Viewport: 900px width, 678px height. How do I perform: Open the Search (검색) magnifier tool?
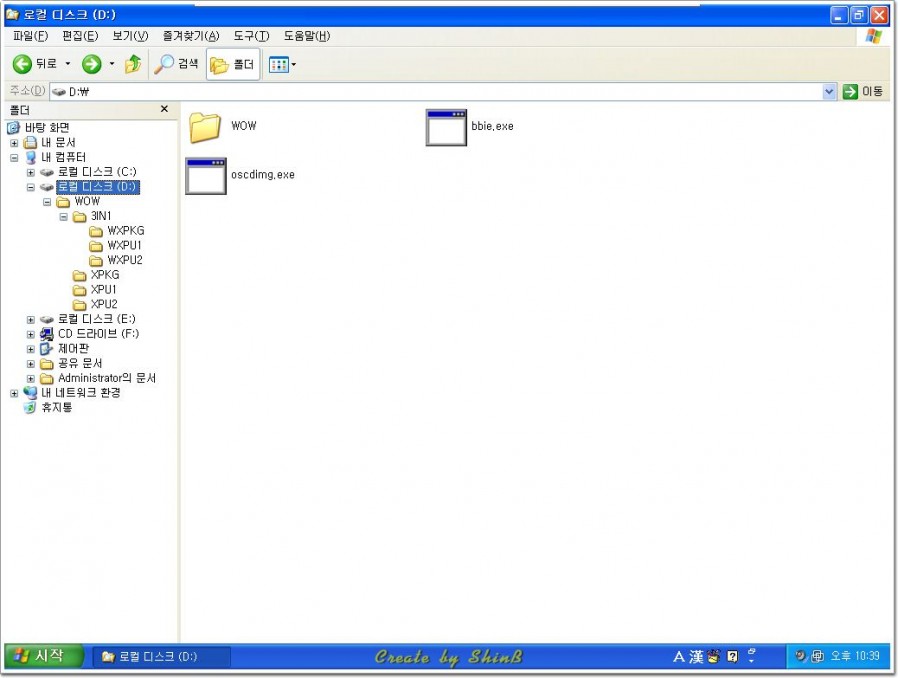tap(176, 64)
